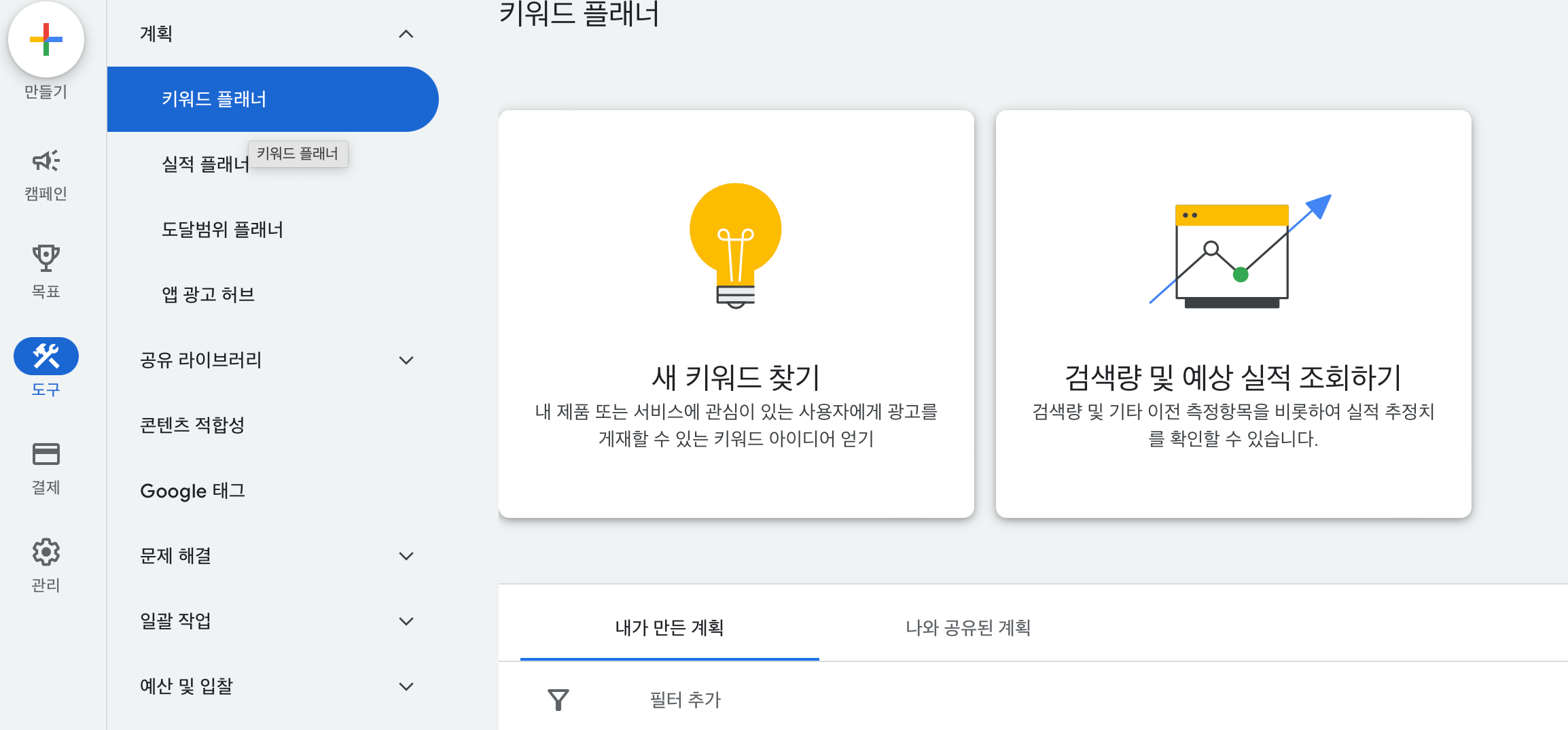Switch to the 나와 공유된 계획 tab
Image resolution: width=1568 pixels, height=730 pixels.
coord(967,628)
